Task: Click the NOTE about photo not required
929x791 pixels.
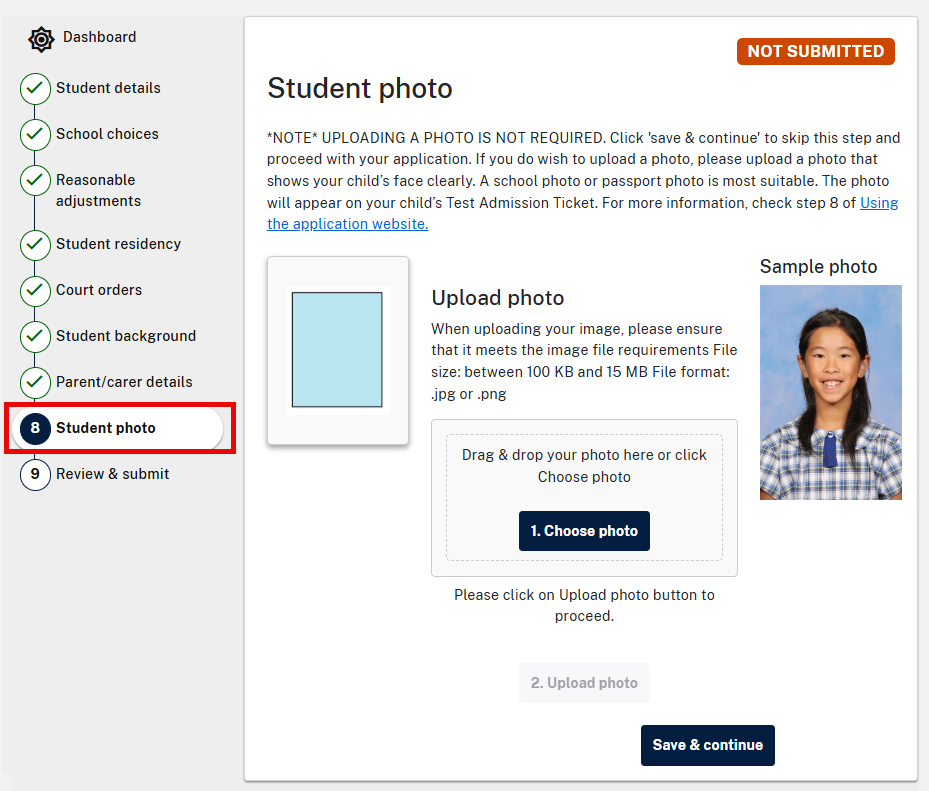Action: (x=584, y=181)
